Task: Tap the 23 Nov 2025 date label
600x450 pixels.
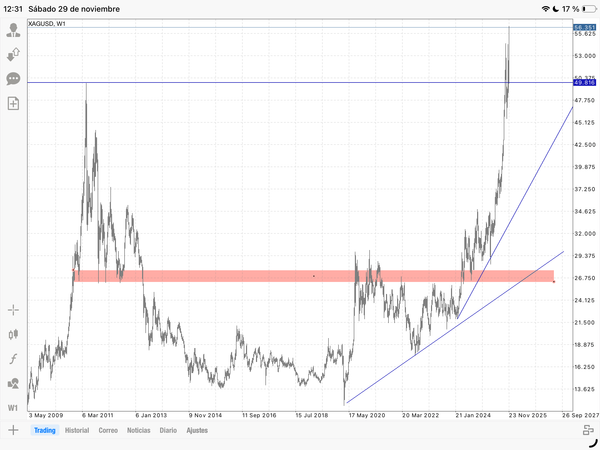Action: [x=528, y=415]
